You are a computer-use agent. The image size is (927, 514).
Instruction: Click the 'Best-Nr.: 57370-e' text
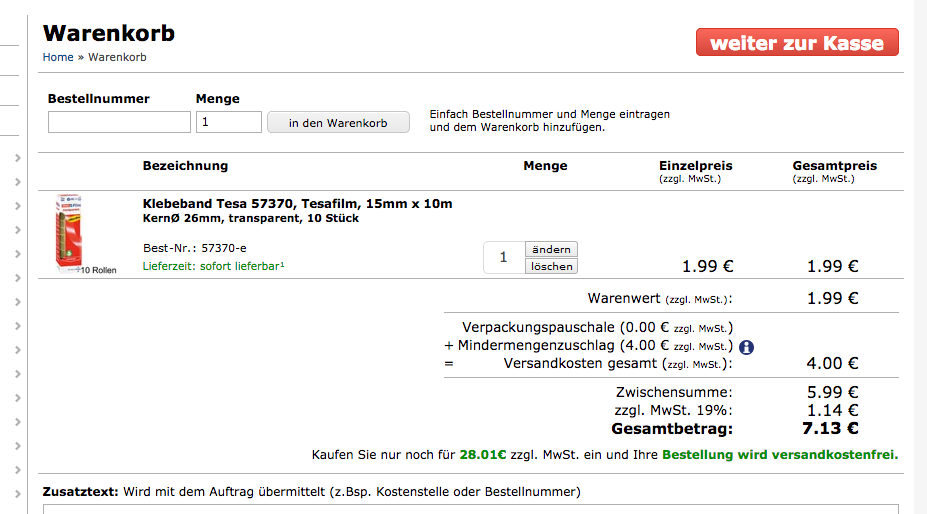pyautogui.click(x=195, y=248)
